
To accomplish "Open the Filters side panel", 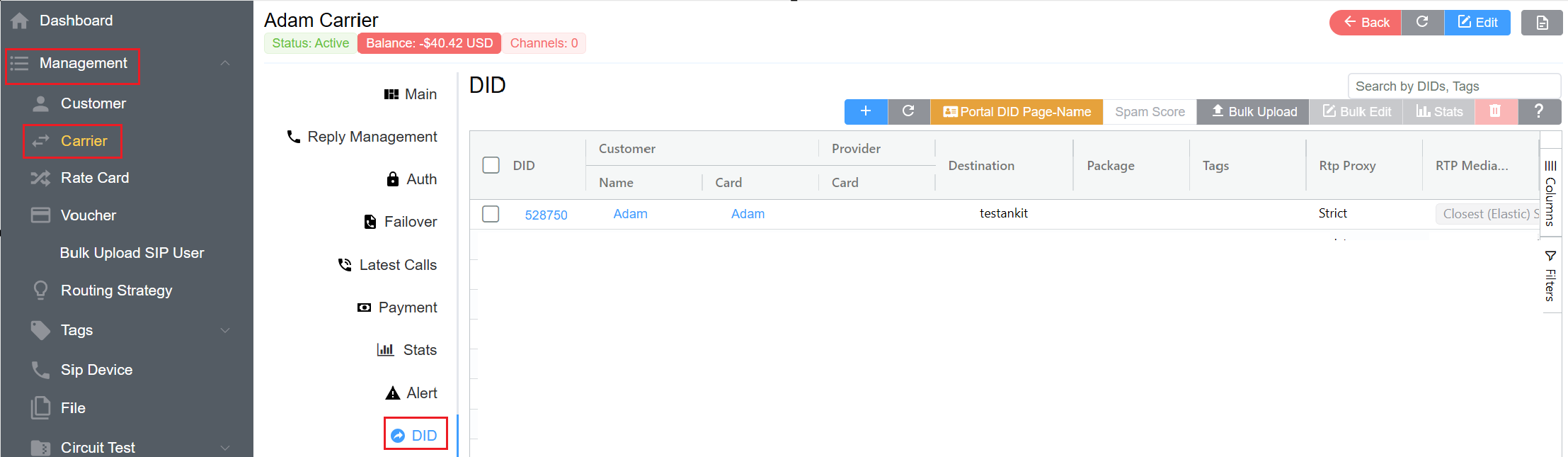I will pyautogui.click(x=1550, y=276).
